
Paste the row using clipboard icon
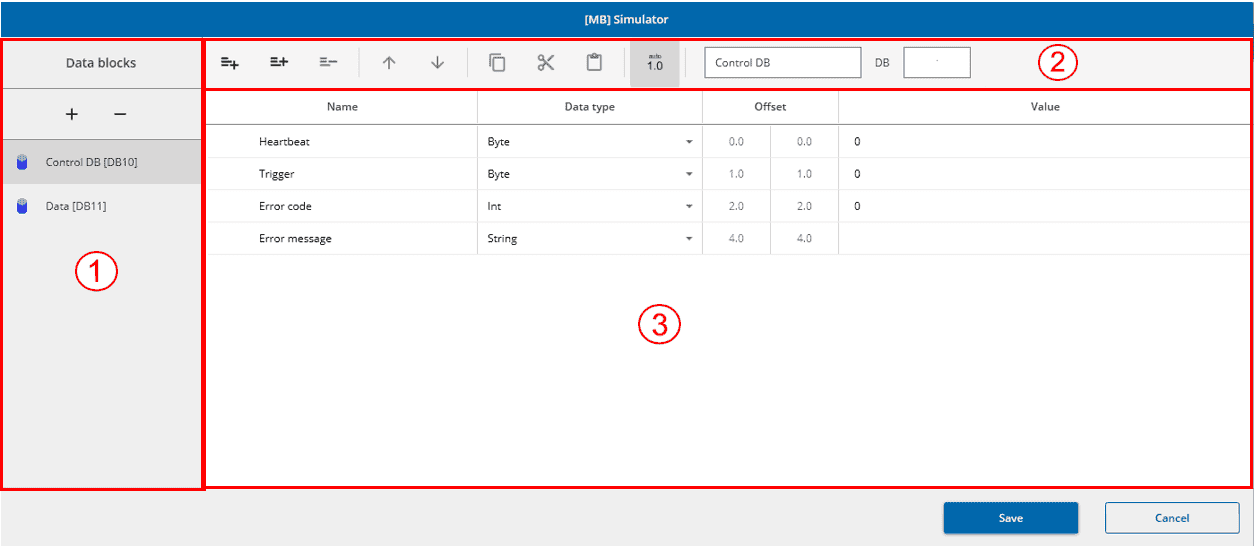point(594,62)
